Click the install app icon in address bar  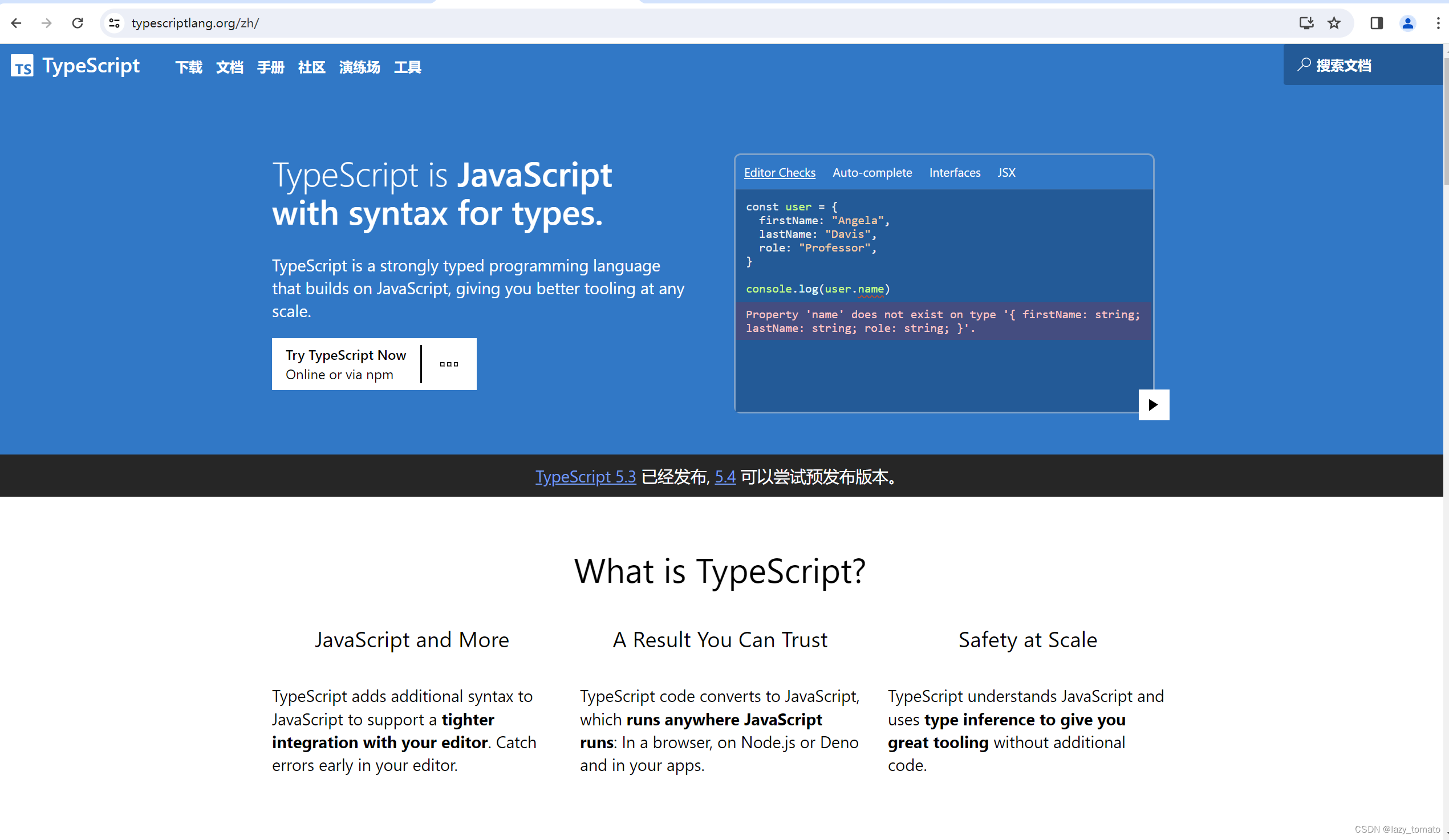tap(1306, 23)
